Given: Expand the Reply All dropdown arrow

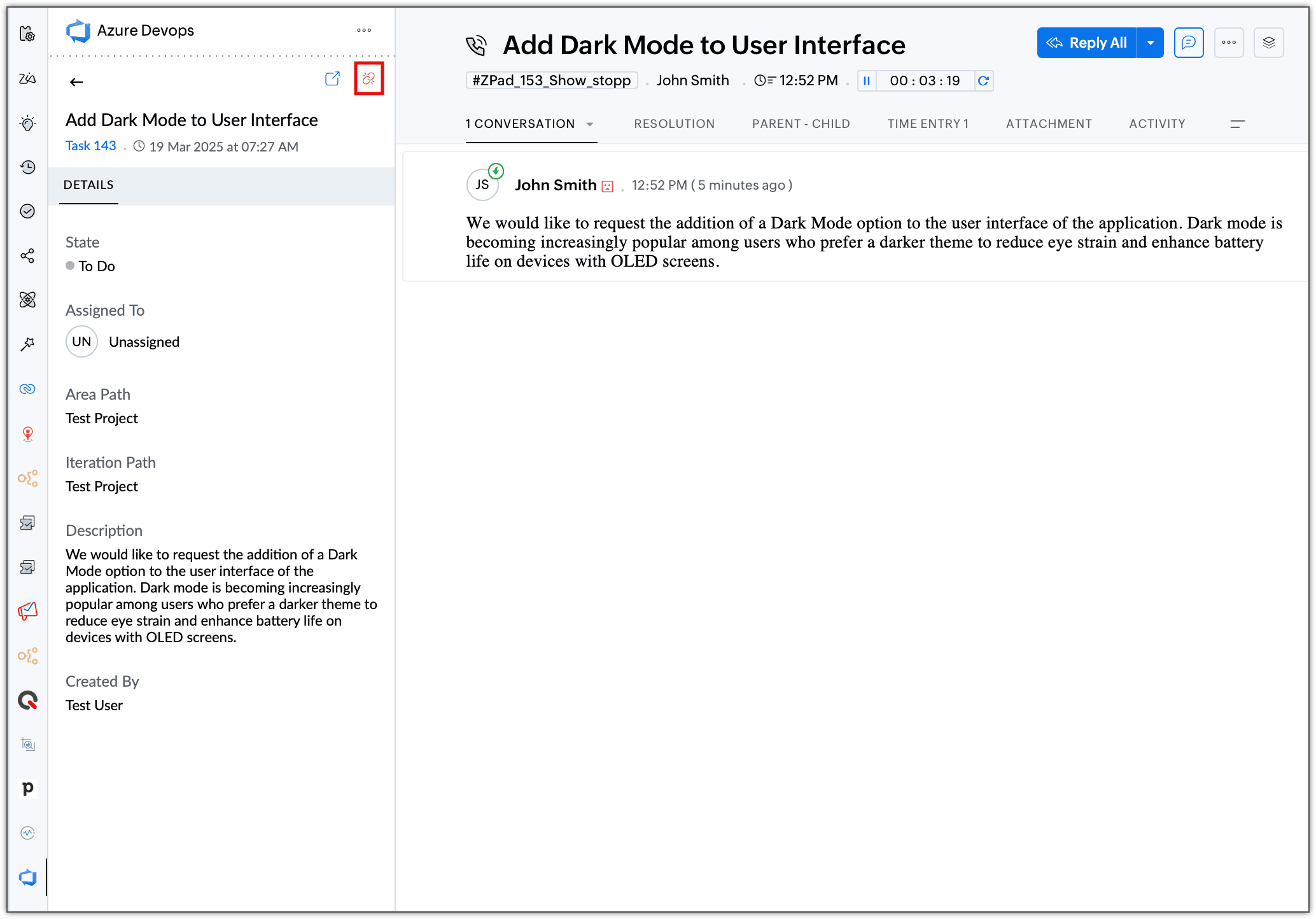Looking at the screenshot, I should [1150, 43].
